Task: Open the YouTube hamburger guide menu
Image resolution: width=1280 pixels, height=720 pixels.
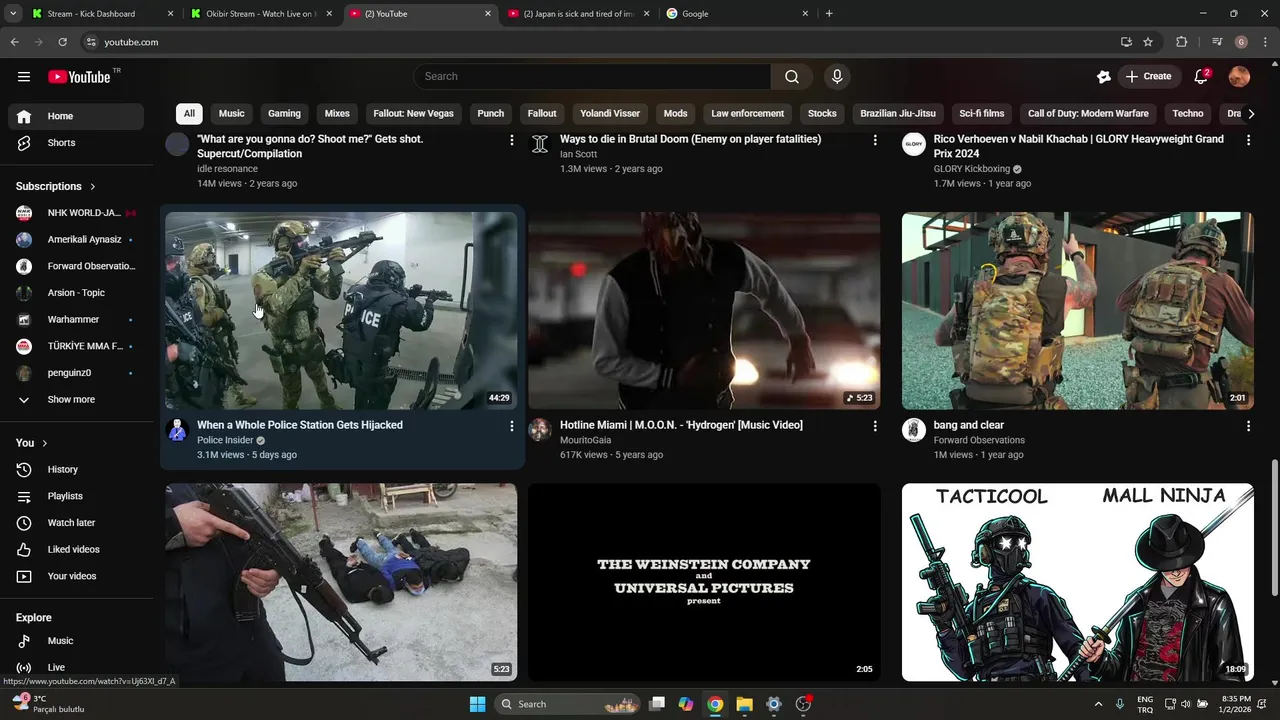Action: (x=24, y=77)
